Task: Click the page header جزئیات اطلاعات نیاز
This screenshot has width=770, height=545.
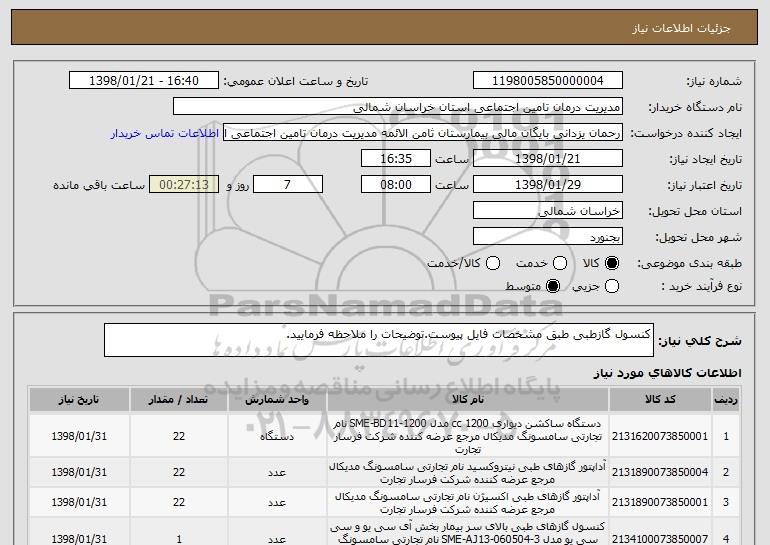Action: tap(681, 28)
